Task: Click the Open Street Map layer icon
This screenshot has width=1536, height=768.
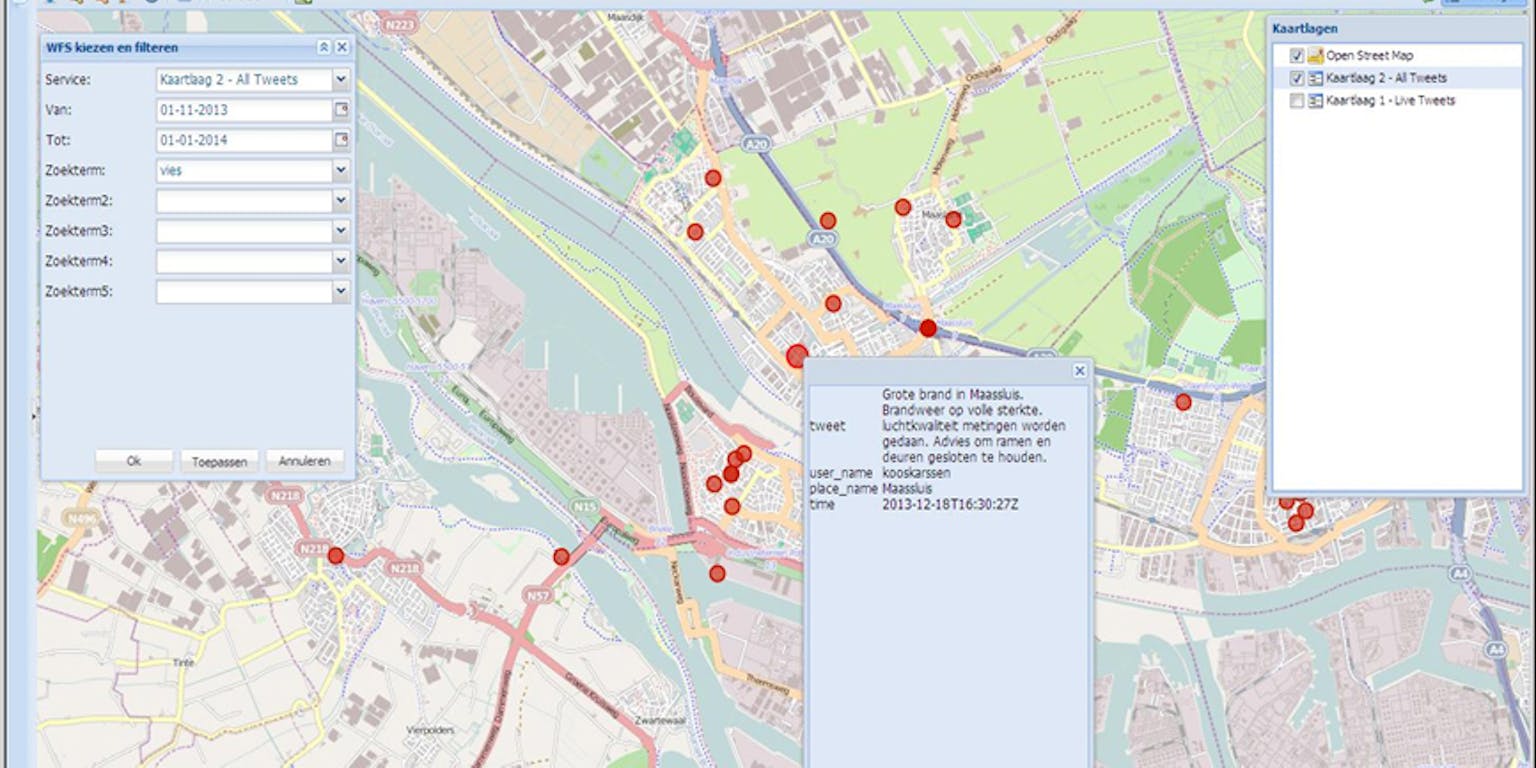Action: pos(1315,56)
